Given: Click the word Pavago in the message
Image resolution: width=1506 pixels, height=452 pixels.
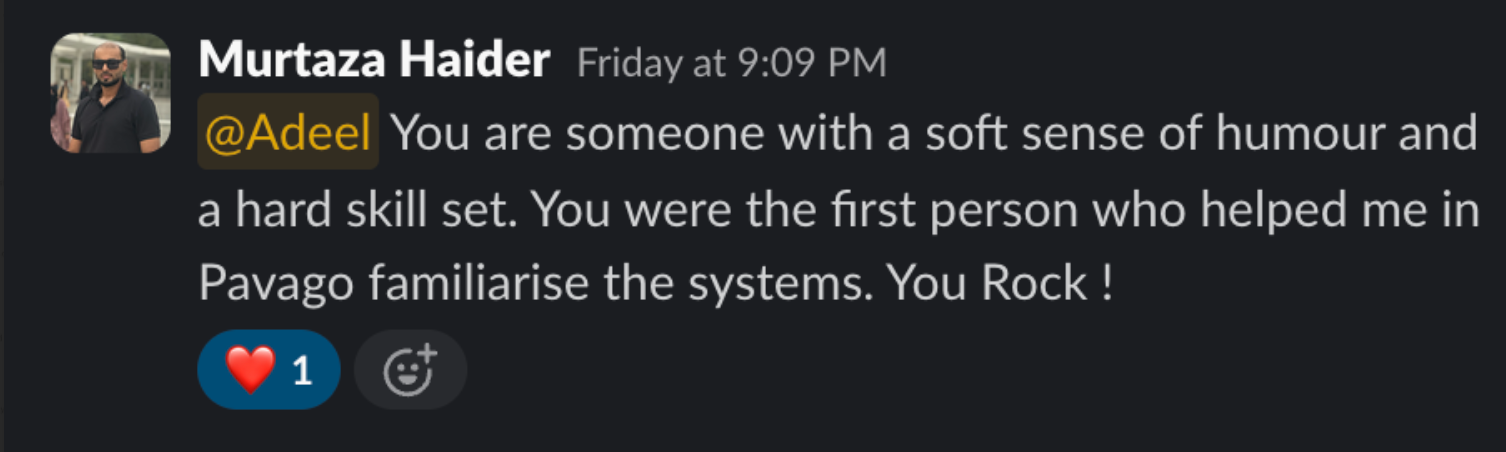Looking at the screenshot, I should [x=276, y=286].
